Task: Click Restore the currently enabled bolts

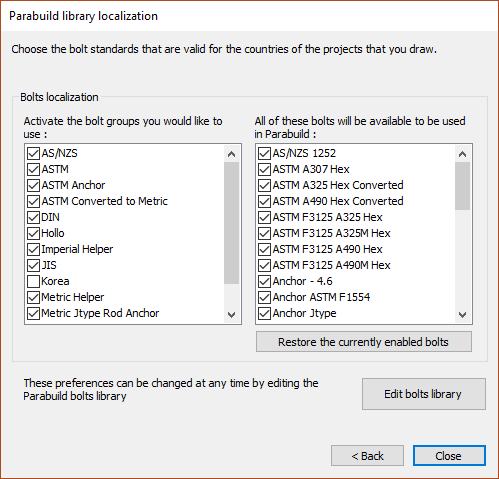Action: [364, 342]
